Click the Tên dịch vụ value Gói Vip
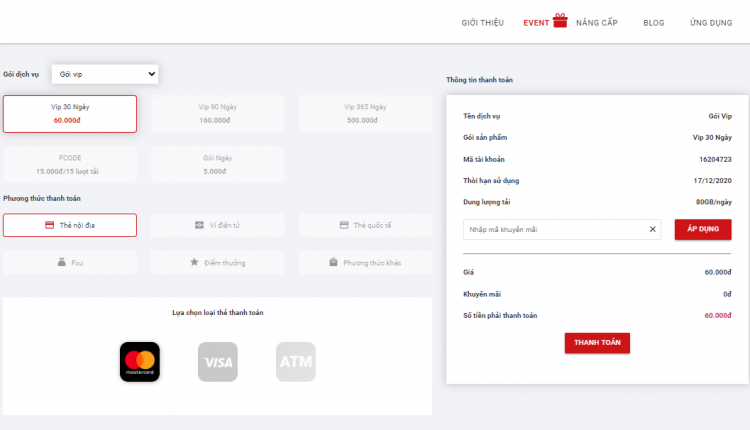750x430 pixels. point(720,116)
